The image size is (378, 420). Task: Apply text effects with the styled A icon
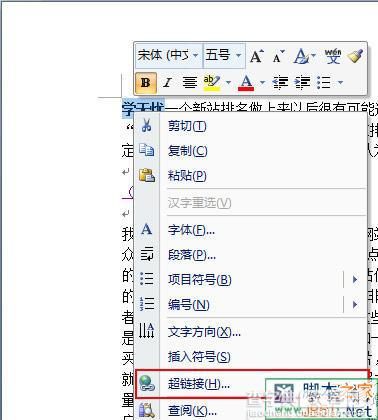(x=301, y=56)
